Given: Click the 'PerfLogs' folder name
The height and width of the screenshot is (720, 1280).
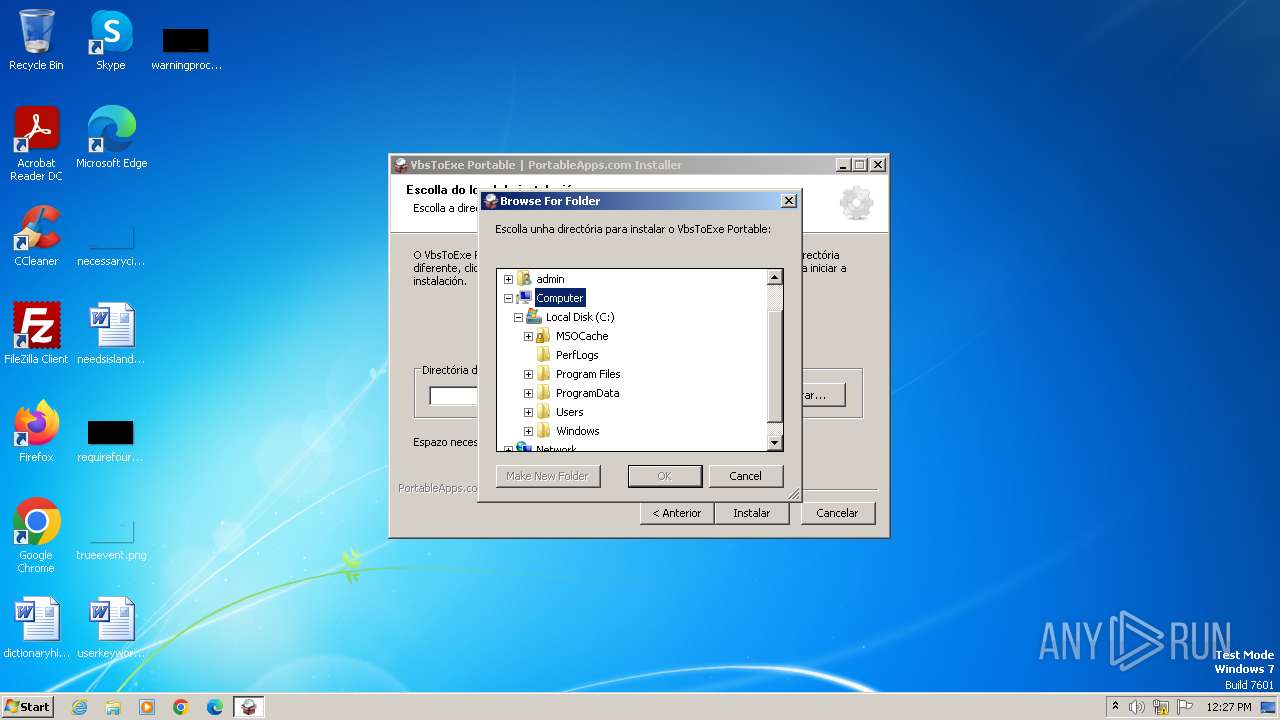Looking at the screenshot, I should coord(577,355).
